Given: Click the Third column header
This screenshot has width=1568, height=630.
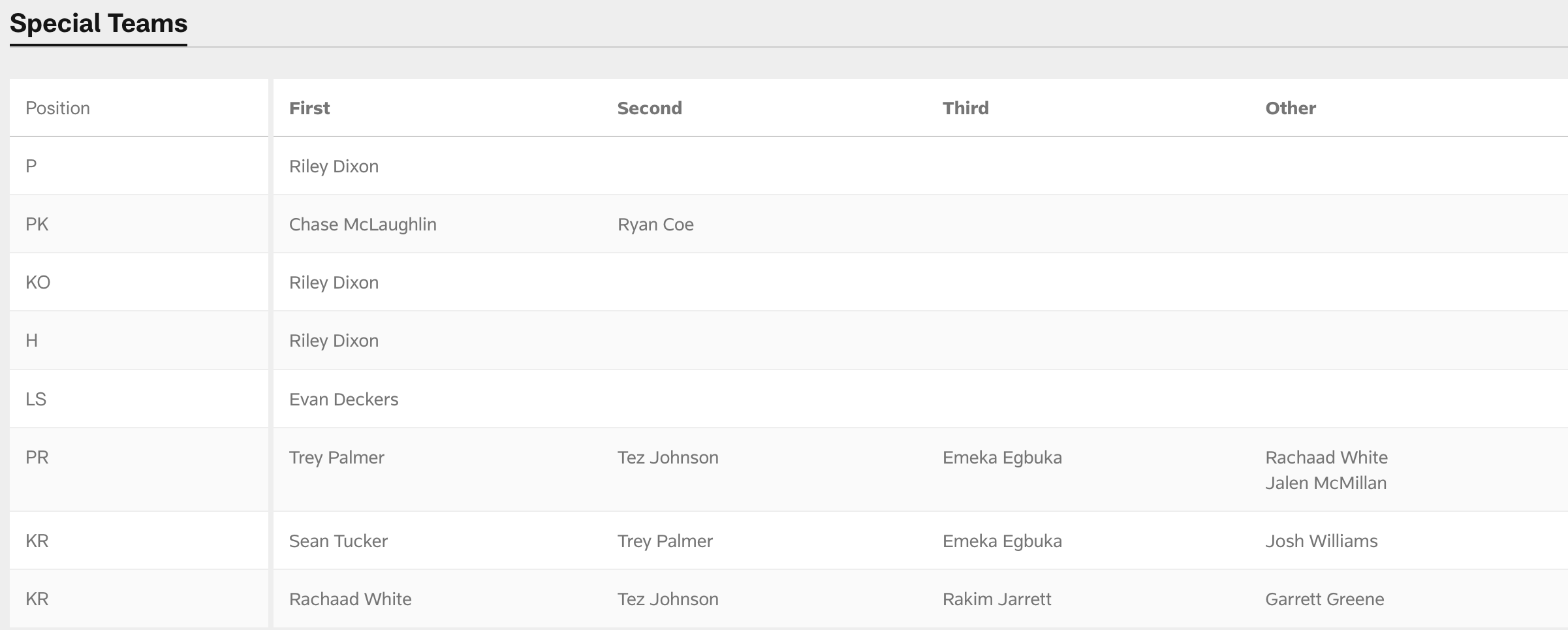Looking at the screenshot, I should [965, 108].
